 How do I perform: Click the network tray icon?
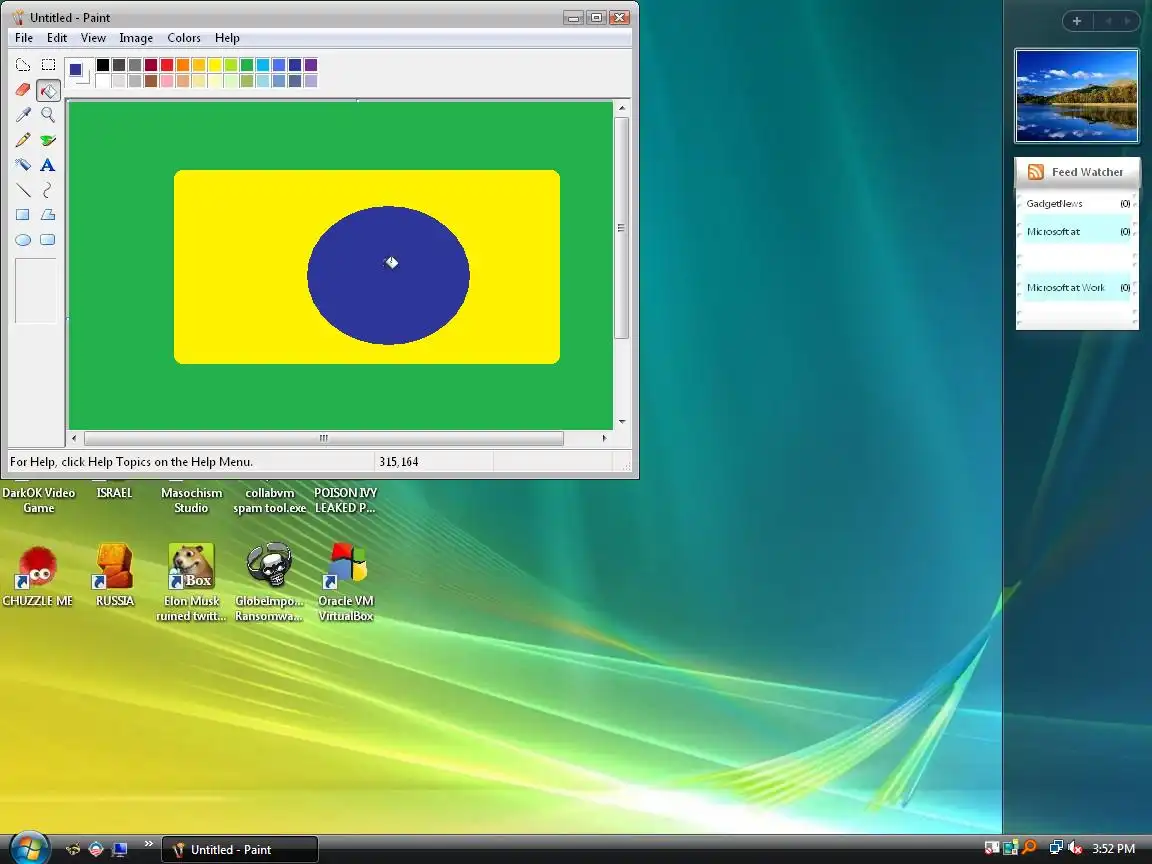1056,848
